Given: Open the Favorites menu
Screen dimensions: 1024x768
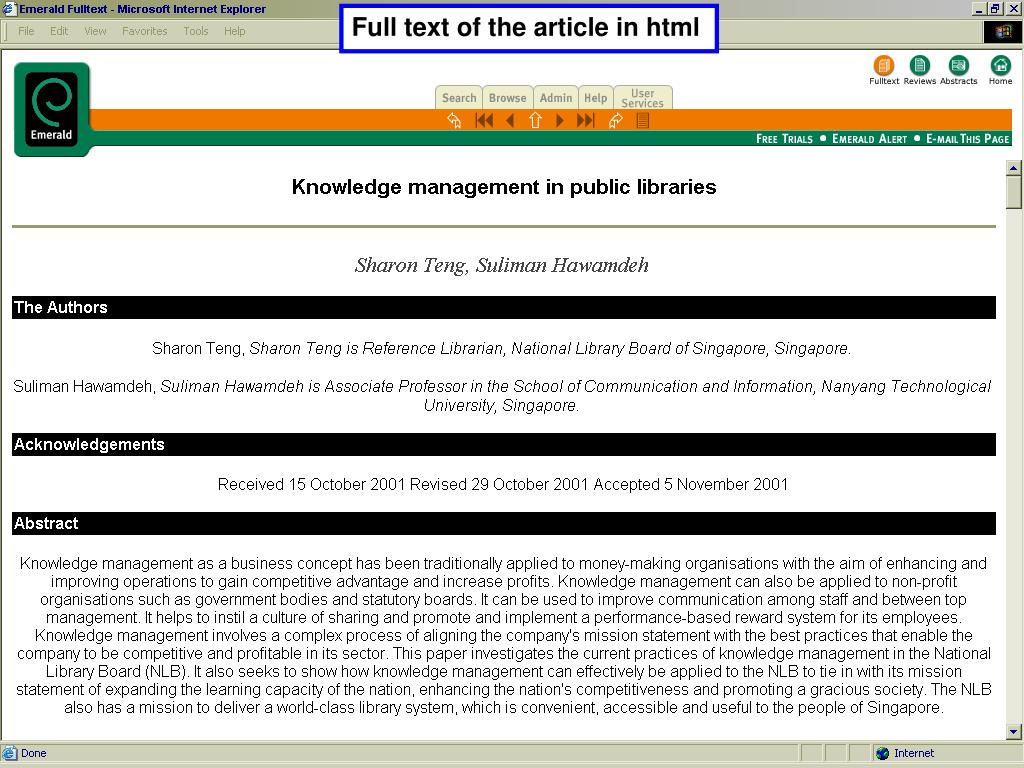Looking at the screenshot, I should pos(144,31).
